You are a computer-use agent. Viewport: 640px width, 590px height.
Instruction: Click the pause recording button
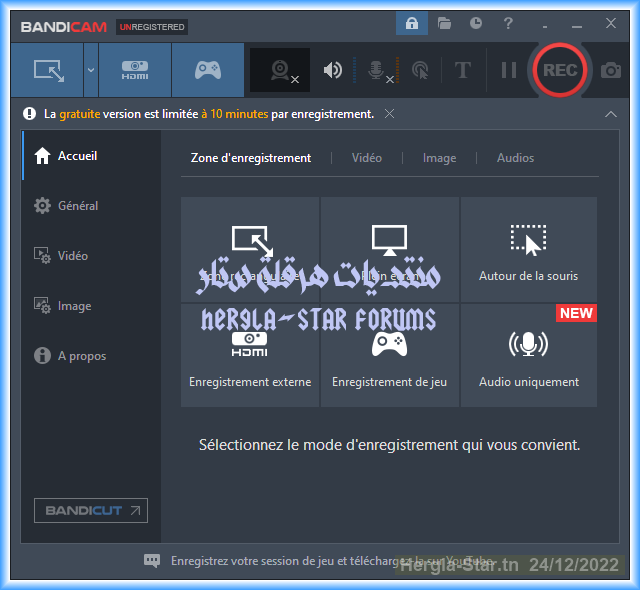tap(509, 70)
